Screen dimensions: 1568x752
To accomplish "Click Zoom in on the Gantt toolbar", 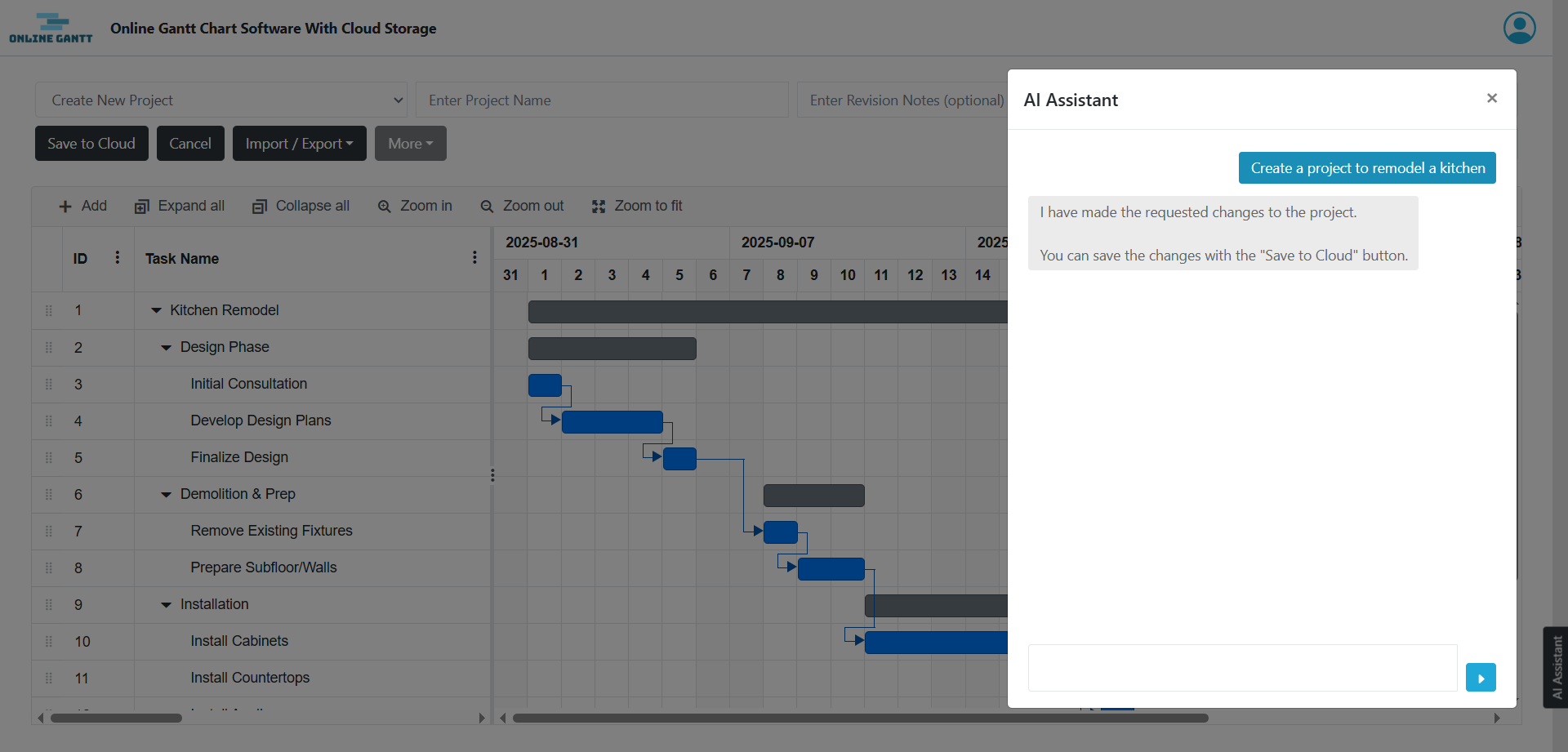I will pos(415,206).
